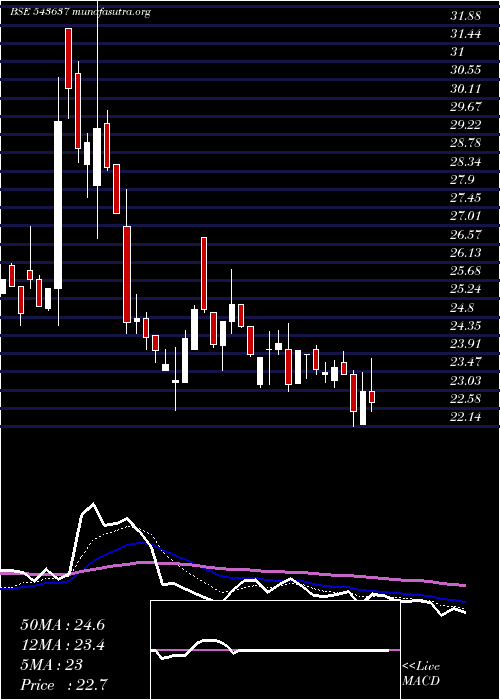Select the 26.13 price axis label
The width and height of the screenshot is (500, 700).
click(x=466, y=253)
